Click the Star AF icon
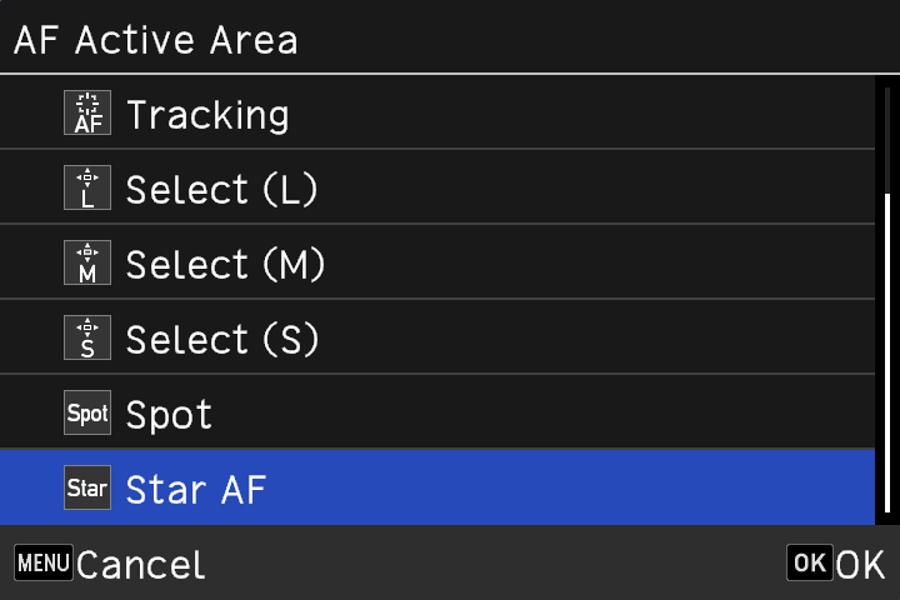This screenshot has width=900, height=600. pos(87,489)
